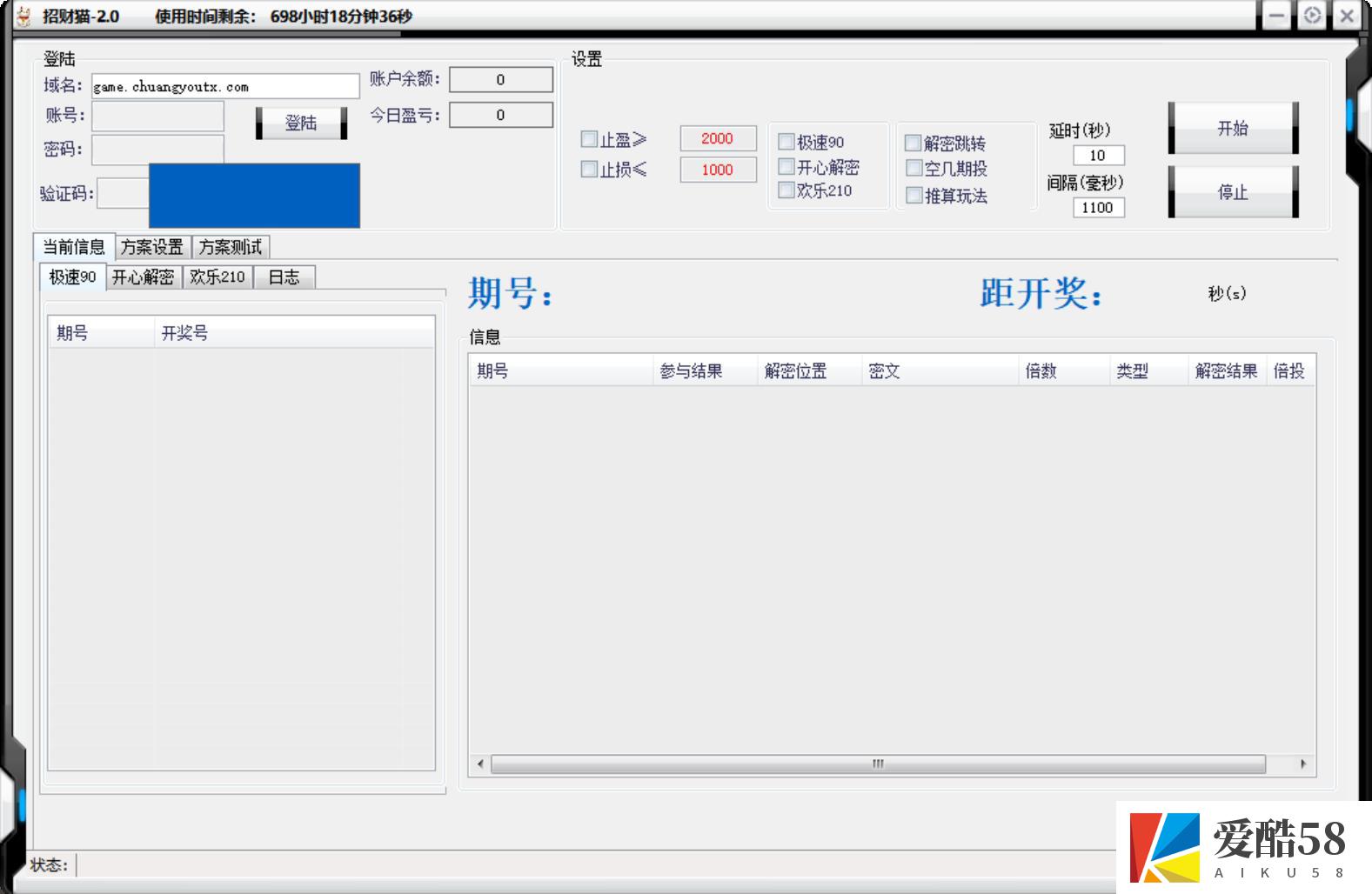The image size is (1372, 894).
Task: Check the 欢乐210 option in settings
Action: pyautogui.click(x=786, y=190)
